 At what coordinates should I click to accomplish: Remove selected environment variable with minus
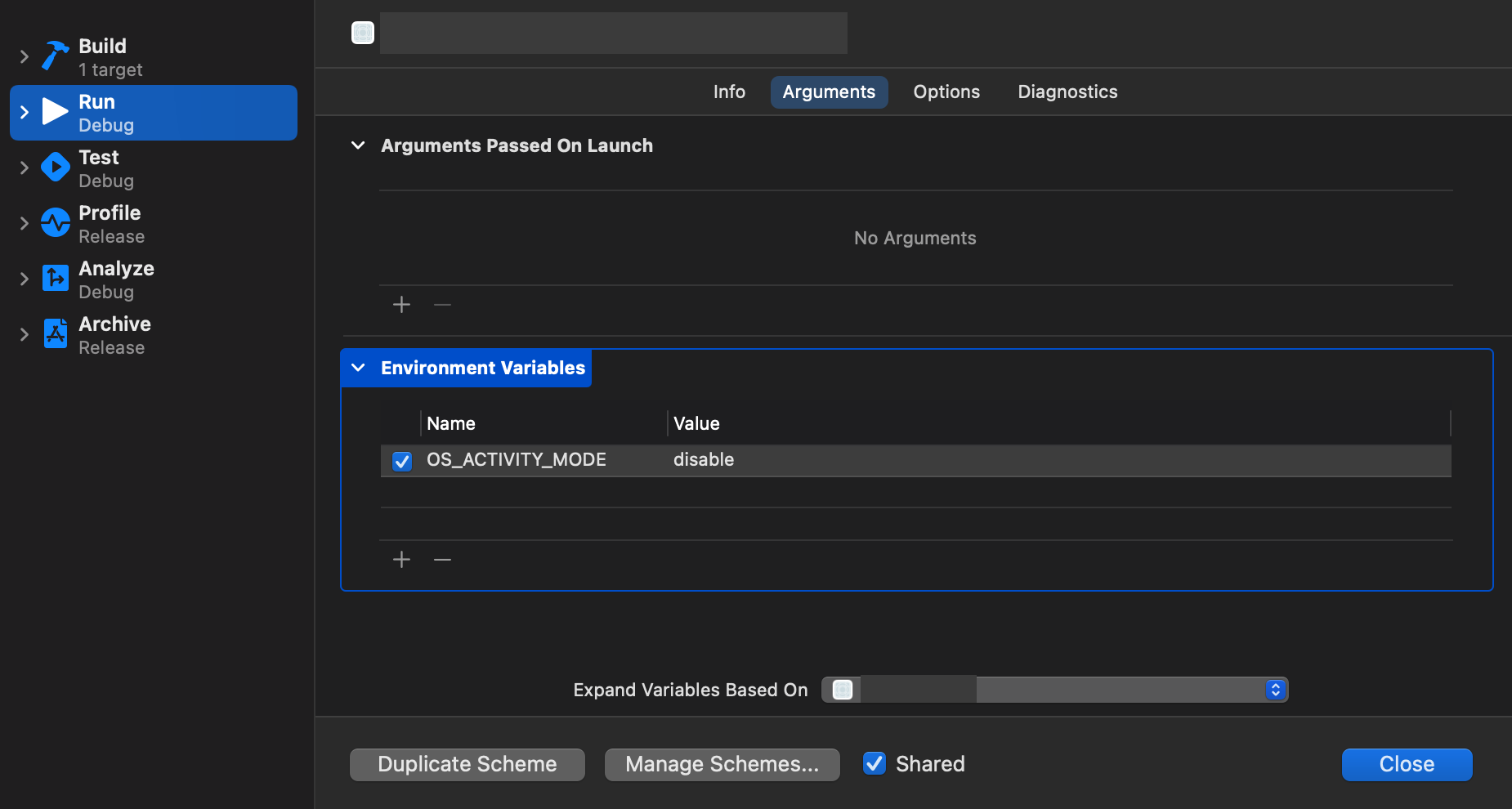442,560
